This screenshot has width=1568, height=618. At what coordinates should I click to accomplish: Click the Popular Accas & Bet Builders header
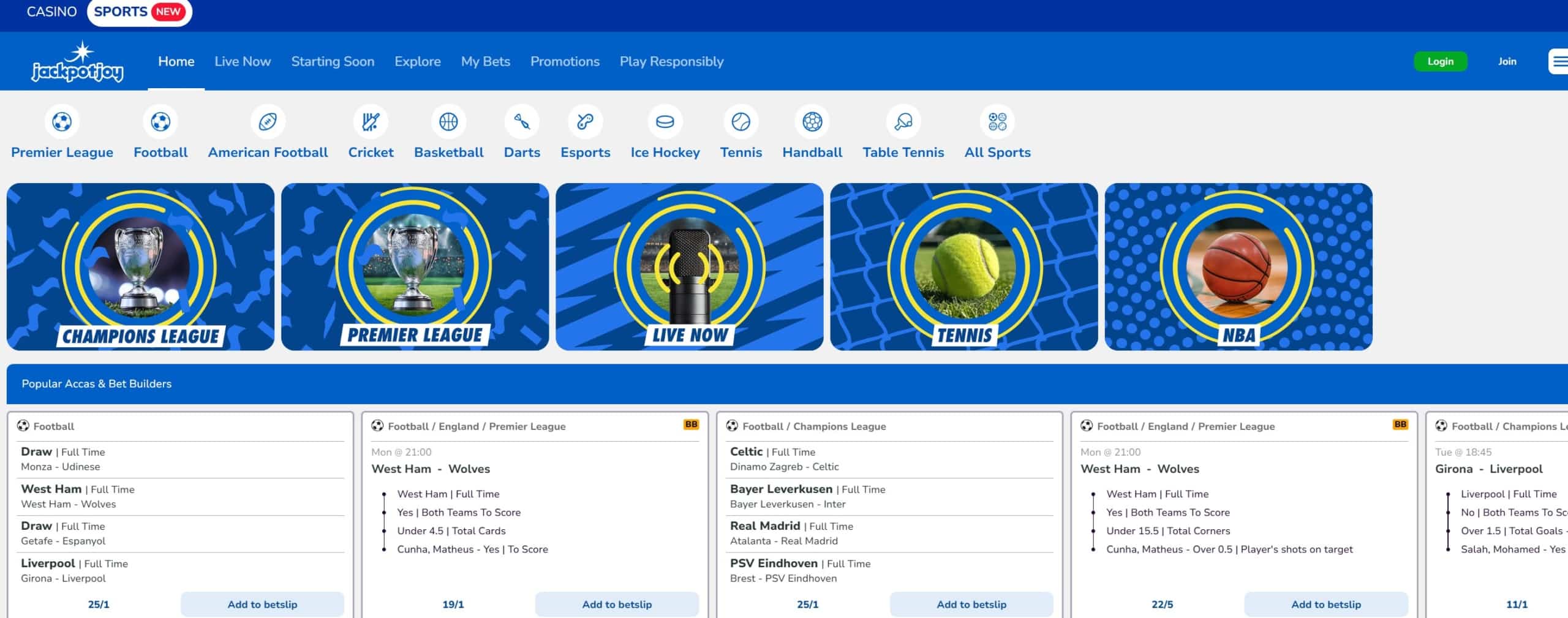pyautogui.click(x=97, y=383)
